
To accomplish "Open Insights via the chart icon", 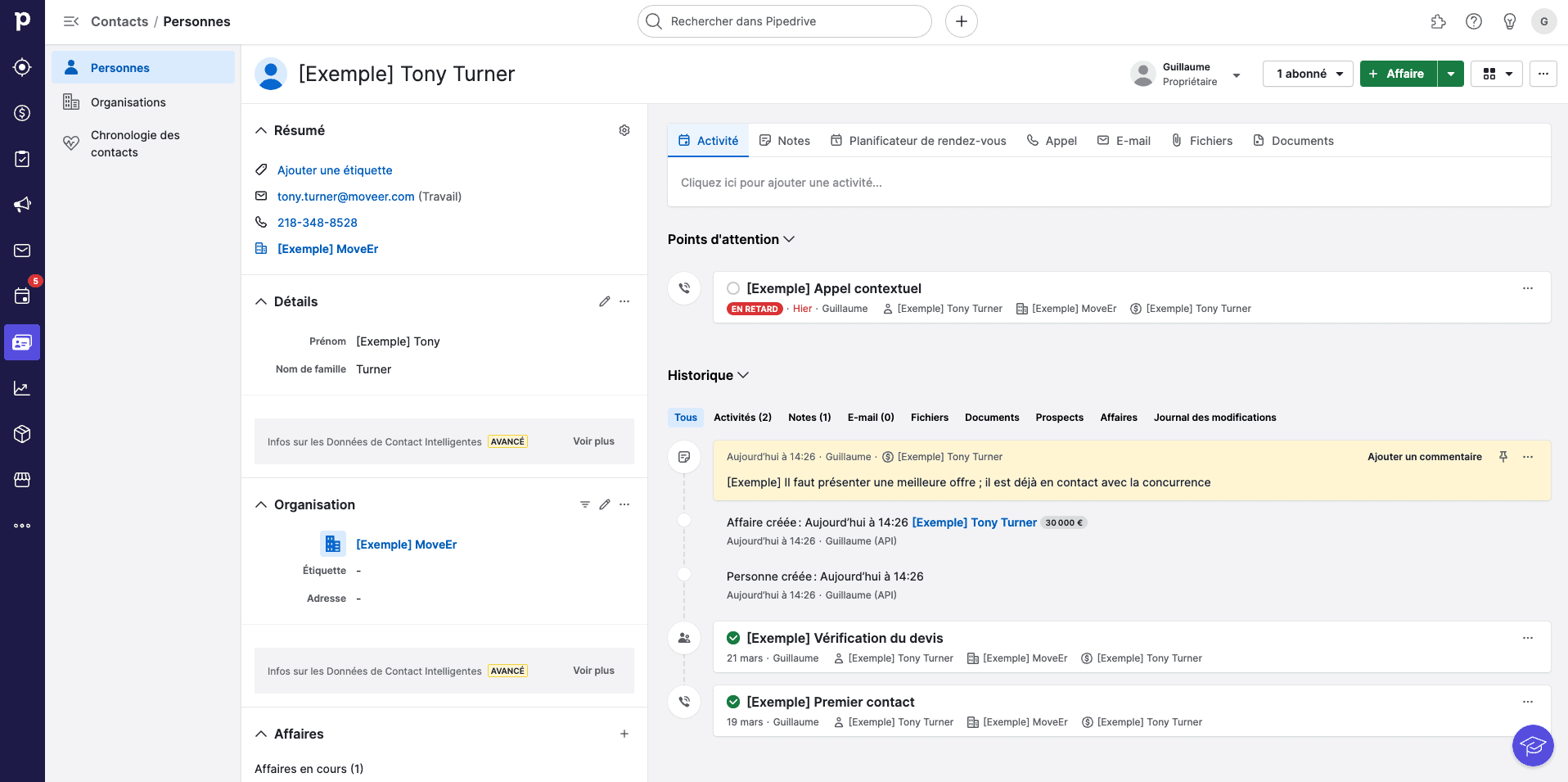I will [x=22, y=388].
